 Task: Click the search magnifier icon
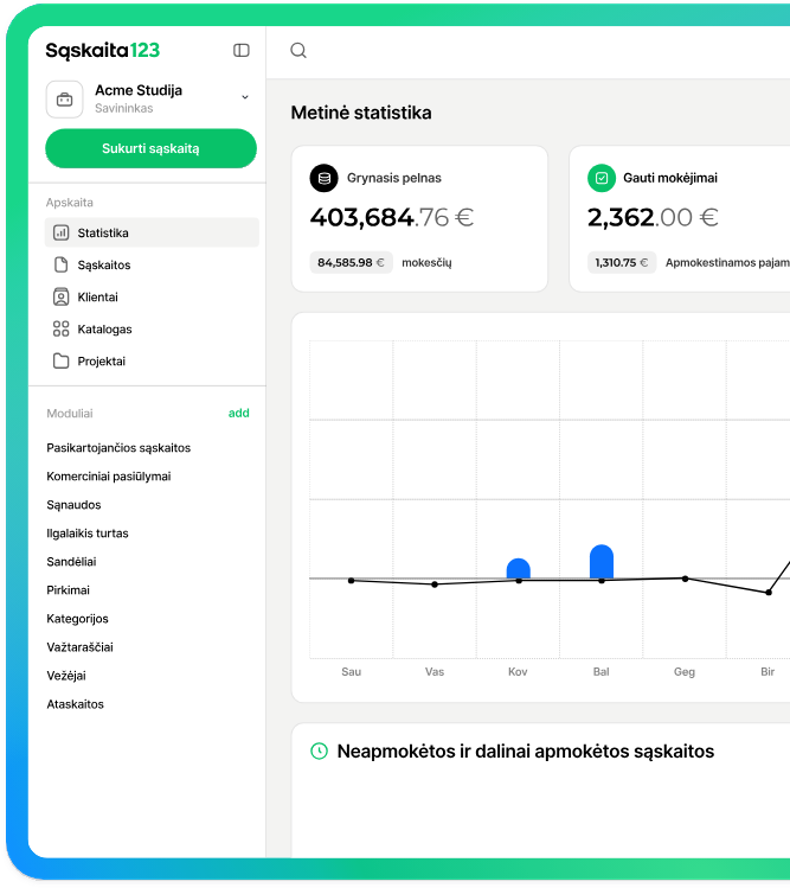pyautogui.click(x=298, y=51)
